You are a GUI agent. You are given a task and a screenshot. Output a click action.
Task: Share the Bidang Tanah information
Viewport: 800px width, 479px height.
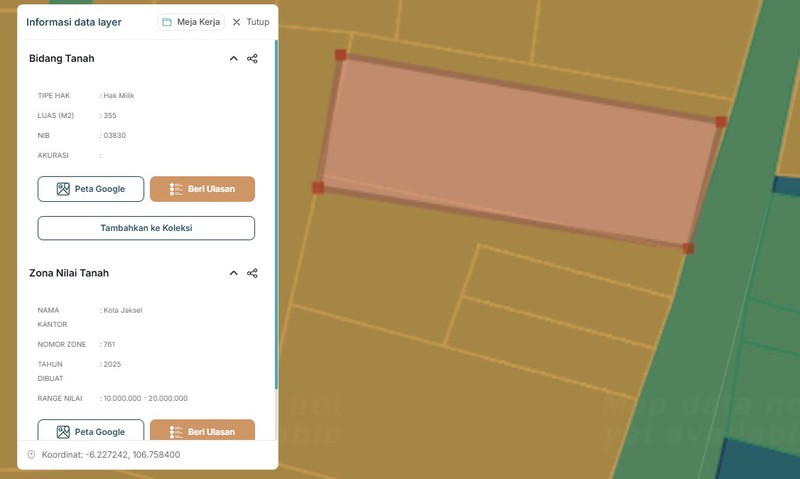252,59
